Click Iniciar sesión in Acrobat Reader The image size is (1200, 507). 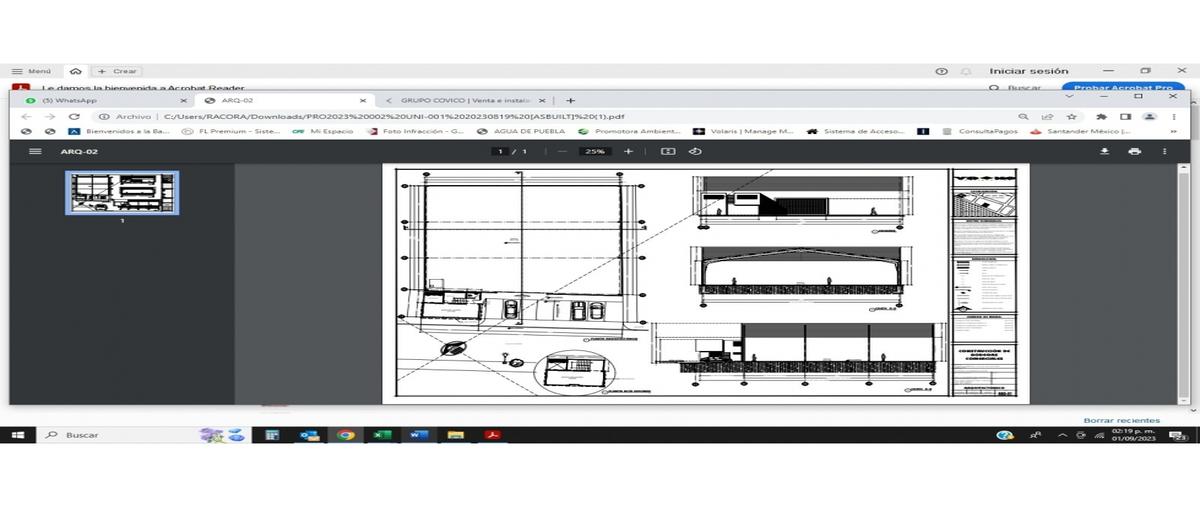(1028, 71)
